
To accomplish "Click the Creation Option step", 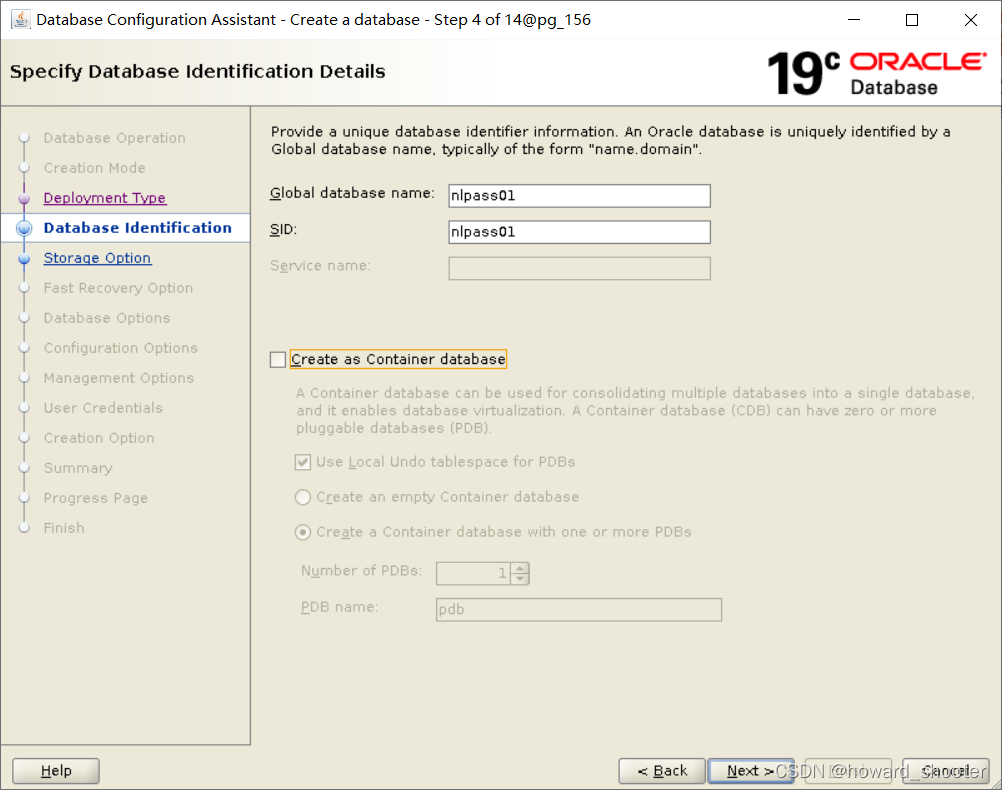I will coord(99,438).
